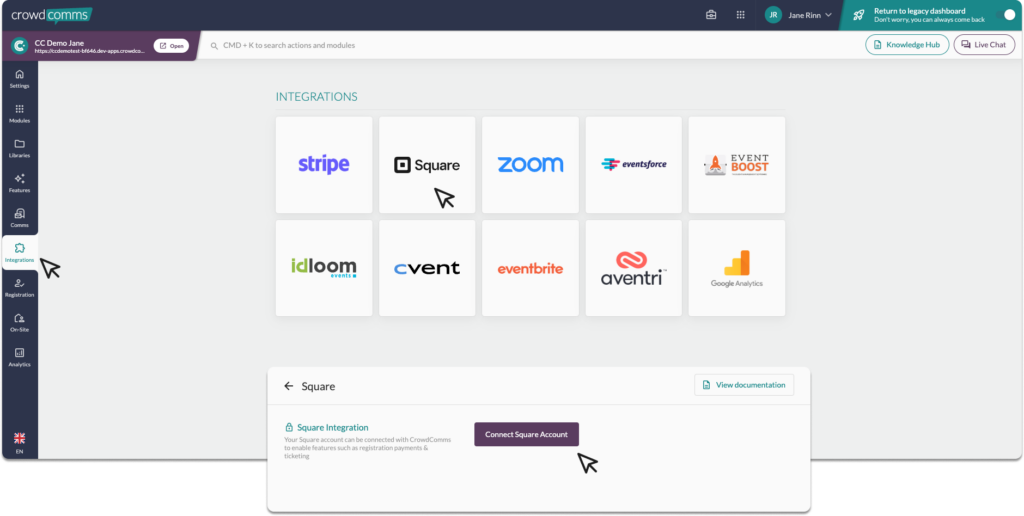Viewport: 1024px width, 516px height.
Task: Click the Return to legacy dashboard text
Action: coord(920,10)
